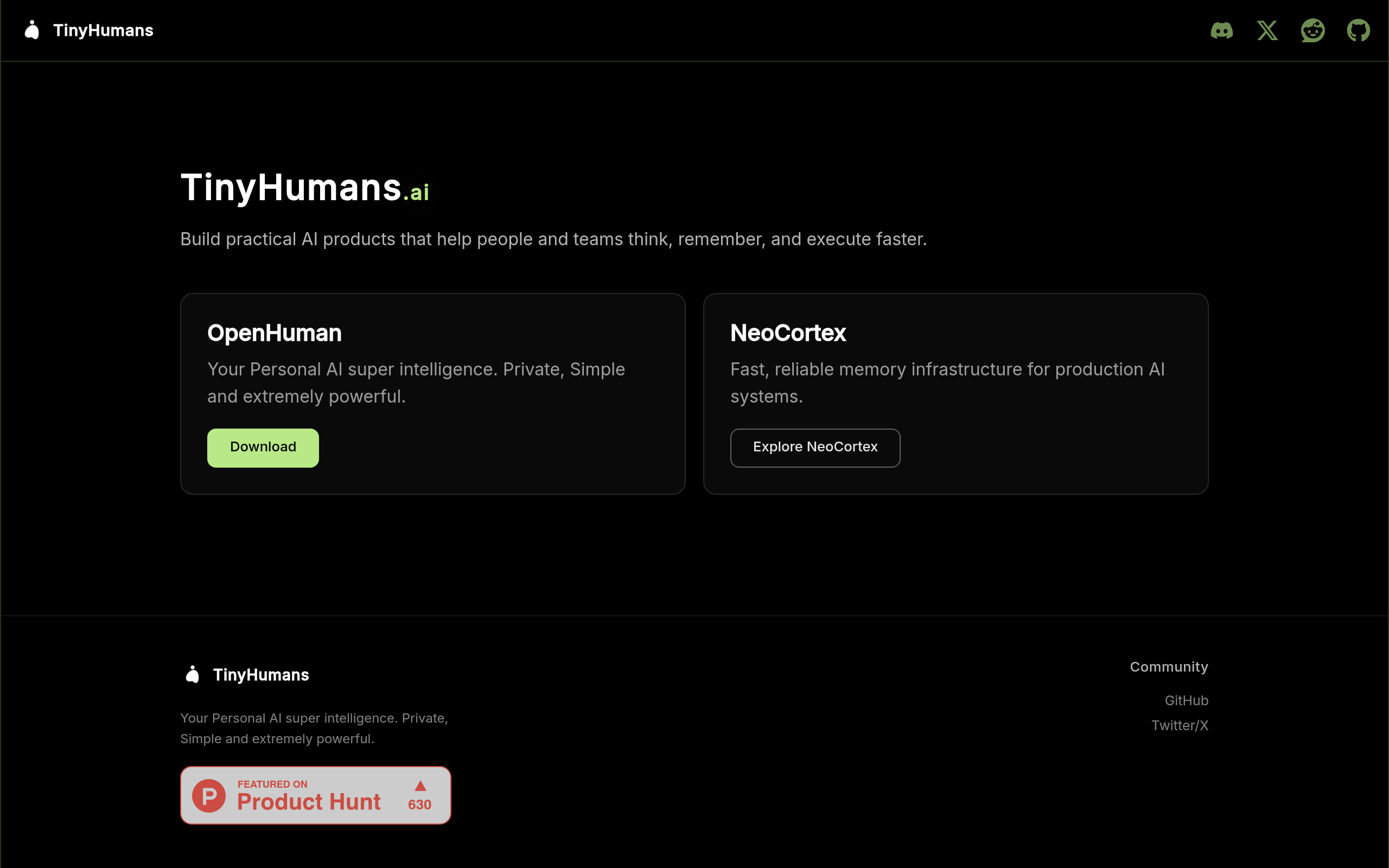Open the Discord icon in header
Viewport: 1389px width, 868px height.
[1221, 30]
